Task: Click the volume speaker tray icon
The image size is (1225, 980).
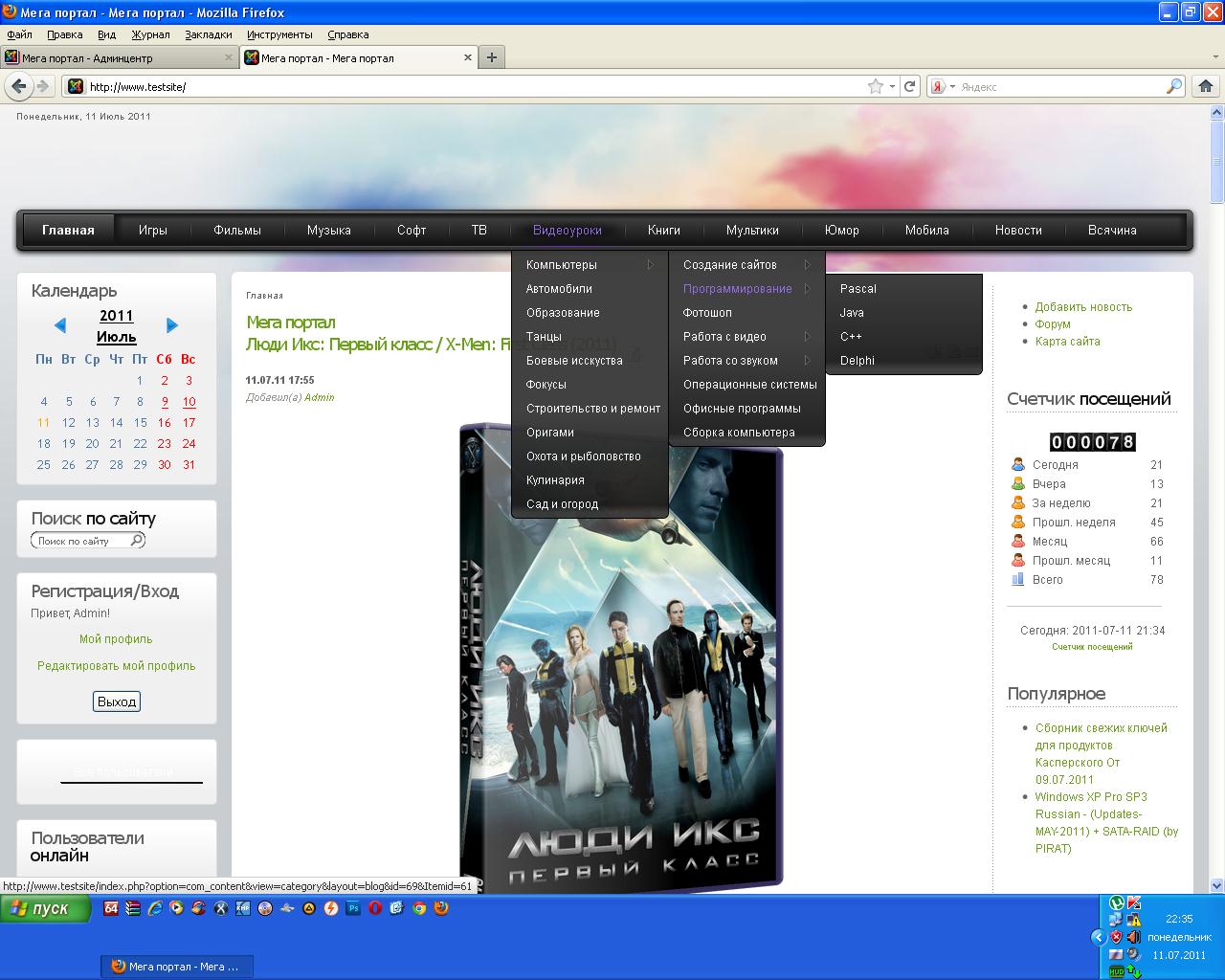Action: (1134, 937)
